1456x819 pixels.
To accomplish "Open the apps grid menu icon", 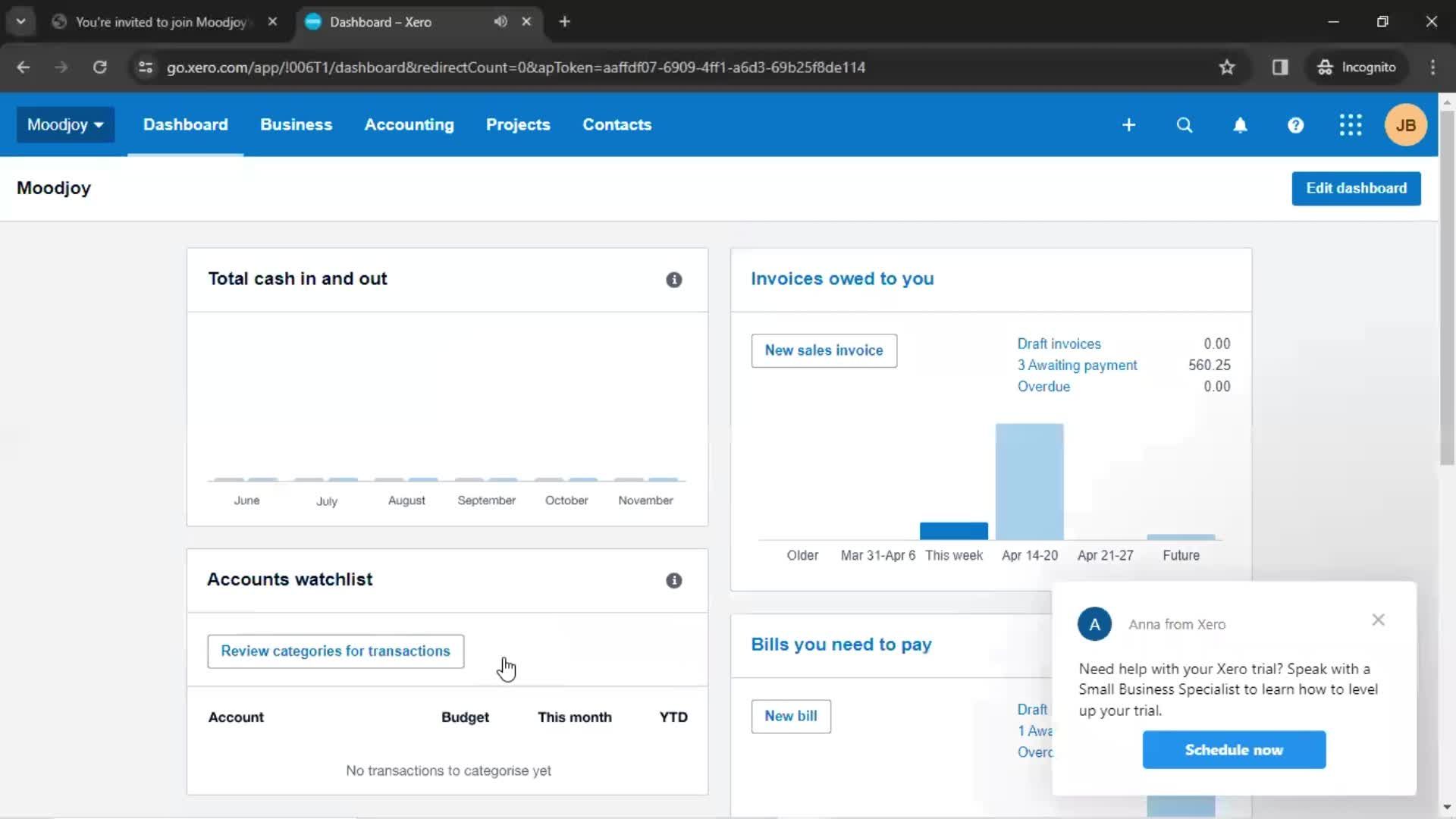I will click(1351, 125).
